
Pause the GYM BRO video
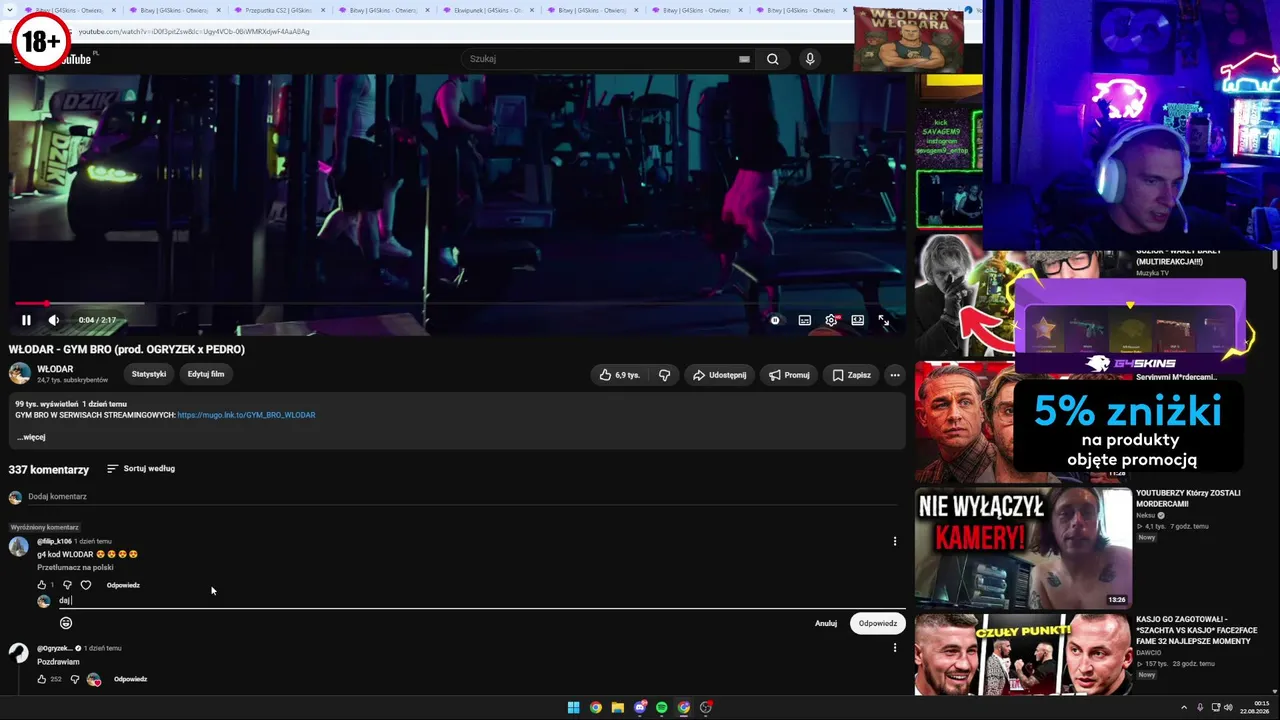[x=26, y=320]
